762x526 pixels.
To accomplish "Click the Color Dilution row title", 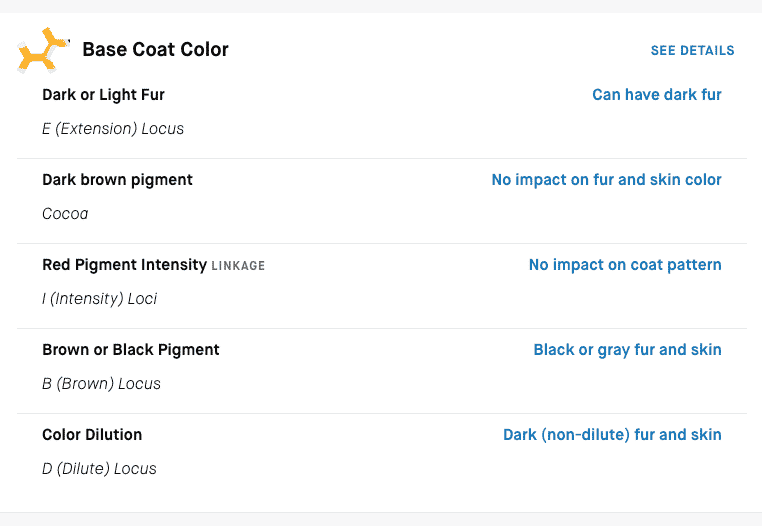I will point(92,435).
